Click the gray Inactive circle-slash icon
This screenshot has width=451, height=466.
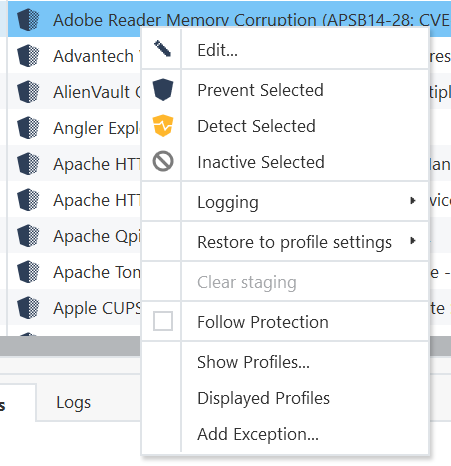click(x=163, y=162)
